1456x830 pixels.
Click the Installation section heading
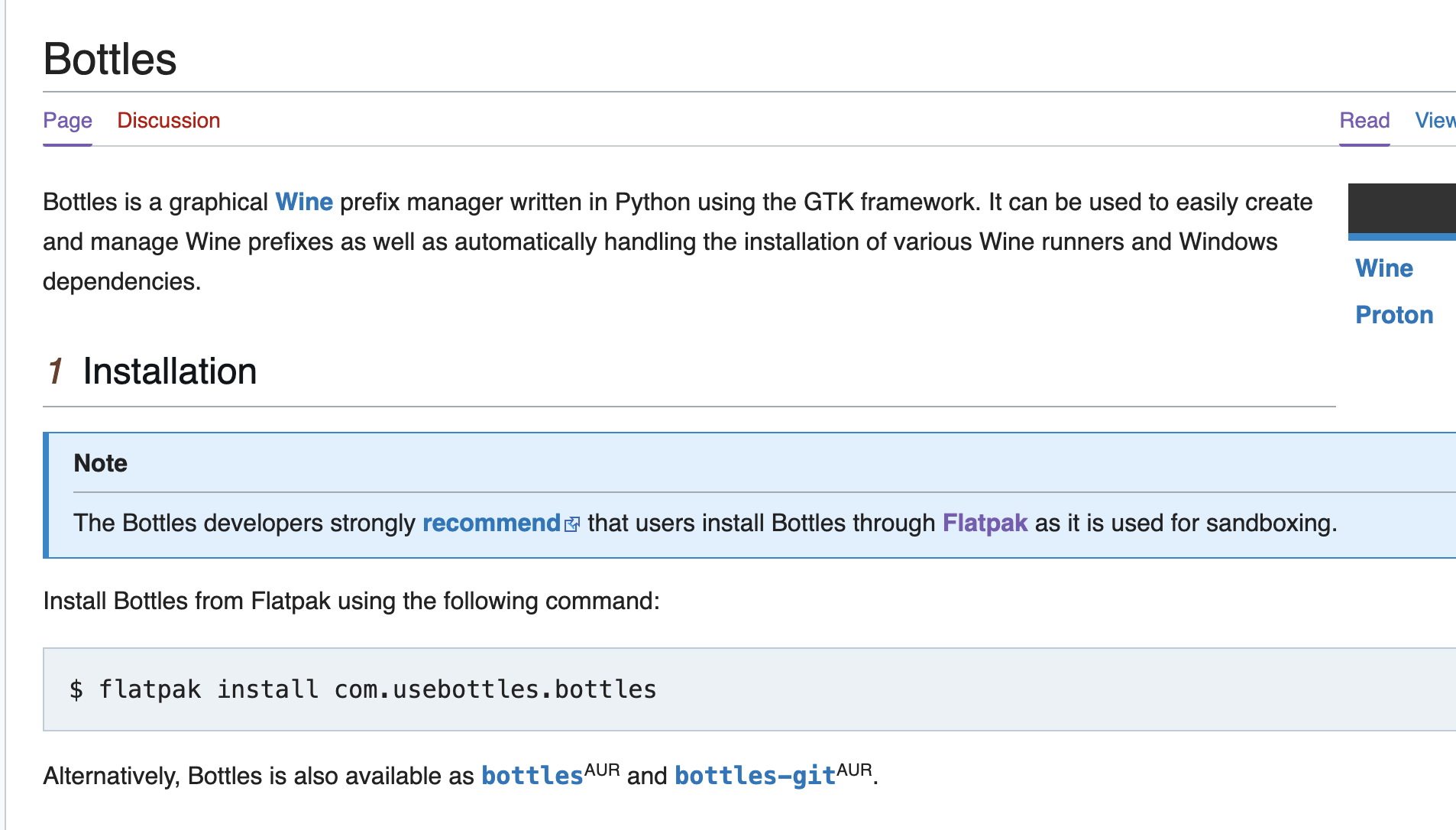[170, 371]
